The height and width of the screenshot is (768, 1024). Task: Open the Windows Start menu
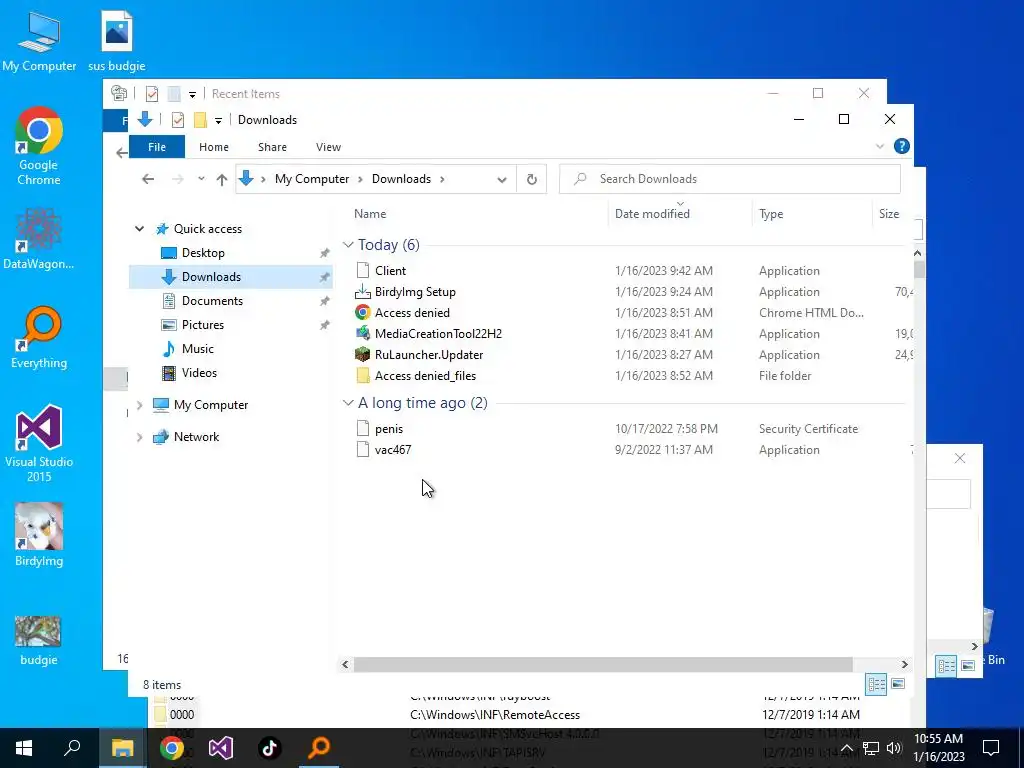pos(24,748)
